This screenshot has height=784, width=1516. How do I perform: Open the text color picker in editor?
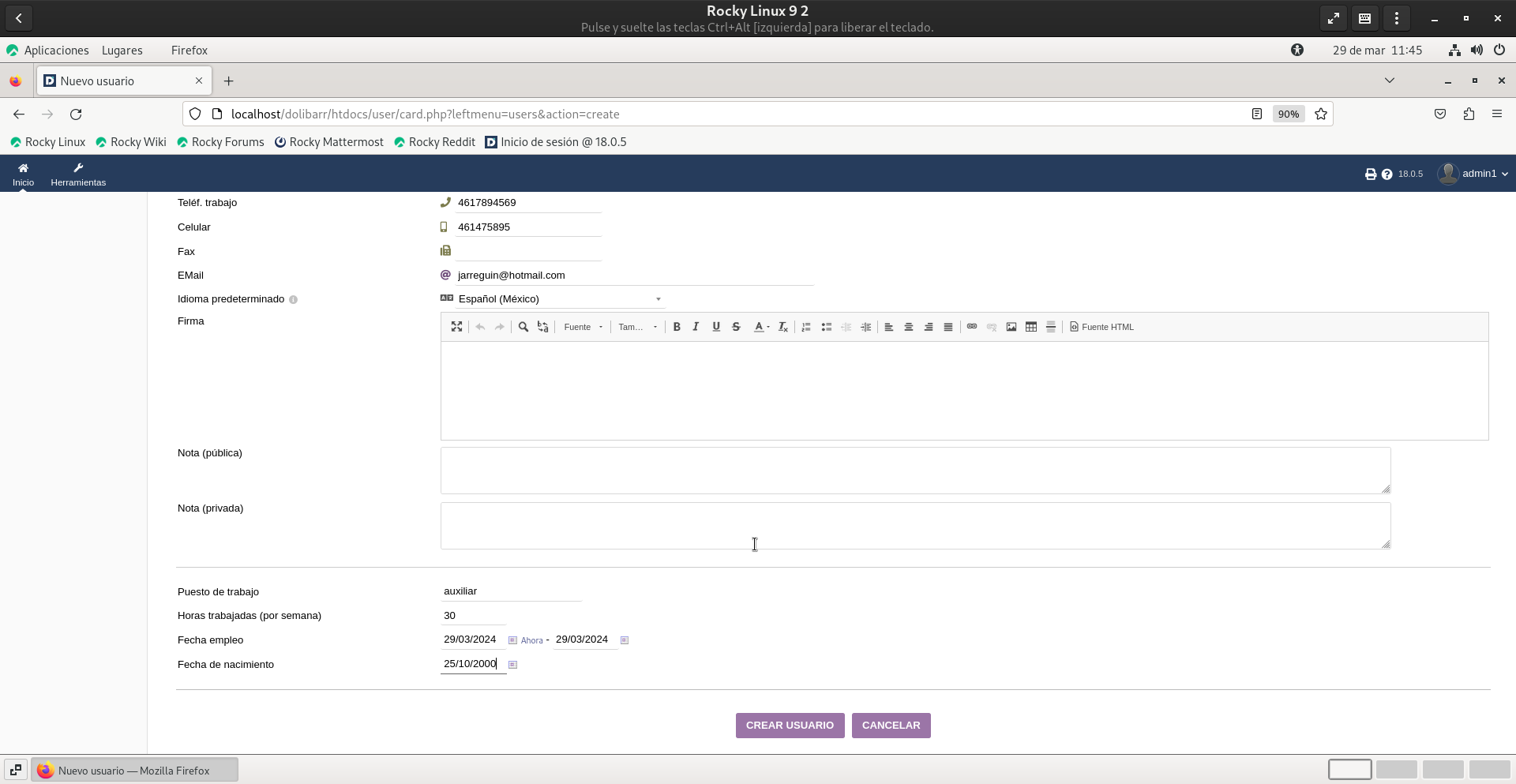pyautogui.click(x=761, y=327)
